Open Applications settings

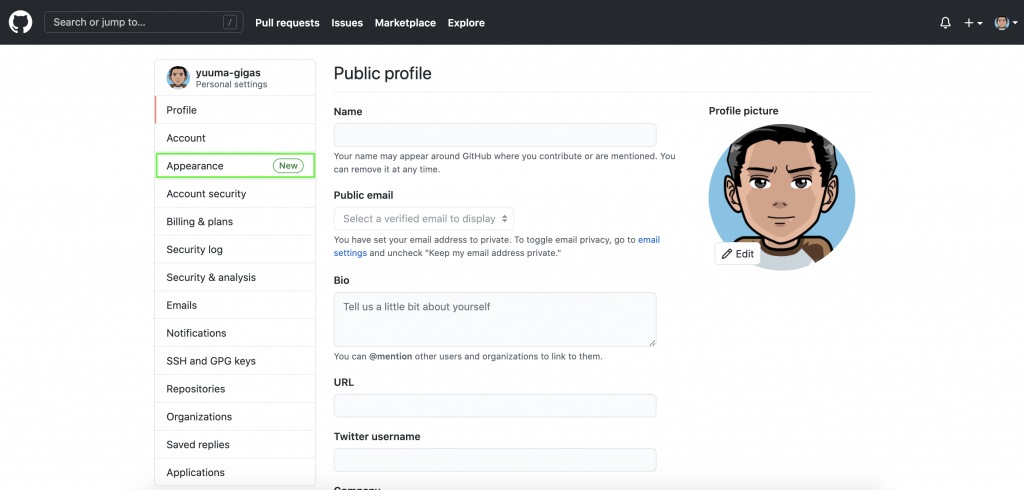235,472
